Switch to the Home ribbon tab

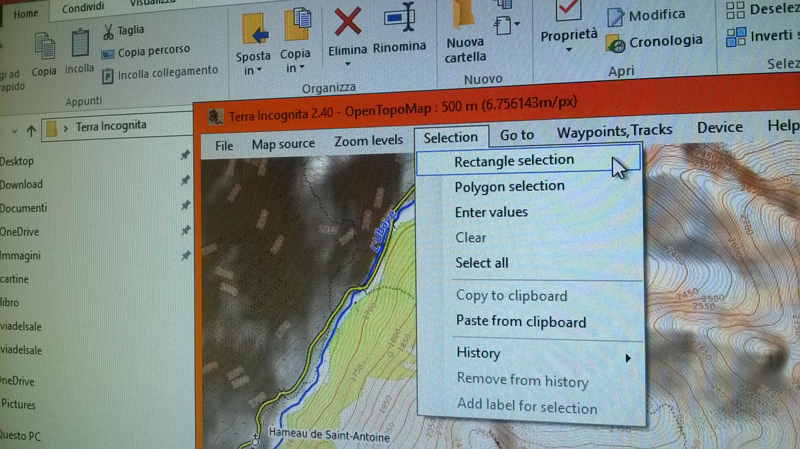point(26,14)
